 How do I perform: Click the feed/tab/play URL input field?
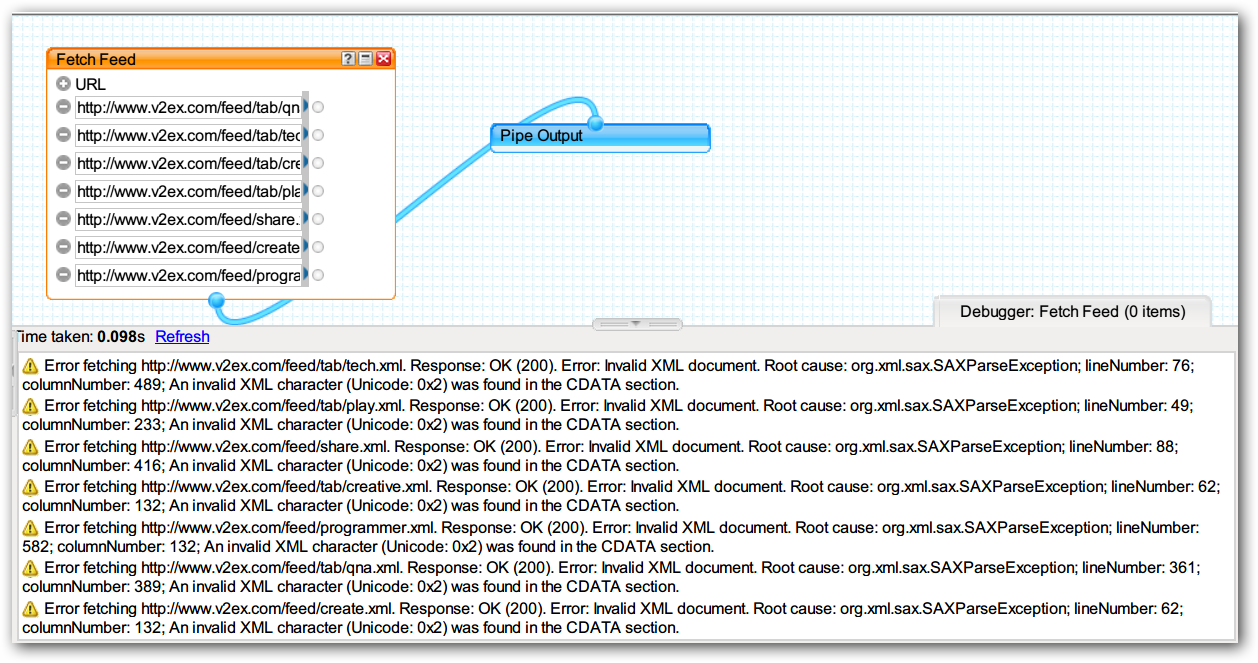pos(188,191)
